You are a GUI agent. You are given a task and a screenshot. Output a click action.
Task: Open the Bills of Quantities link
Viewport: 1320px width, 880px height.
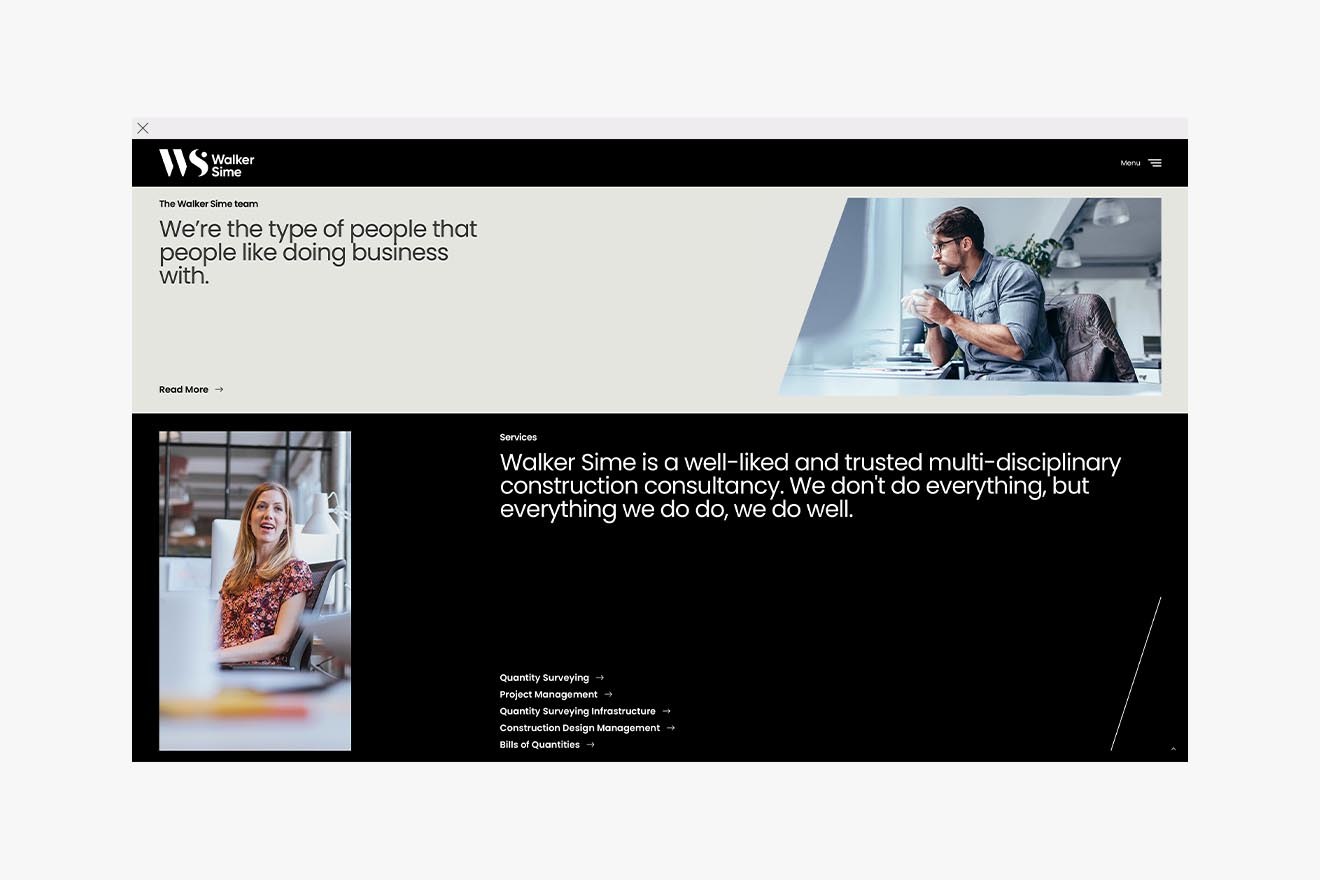[540, 745]
